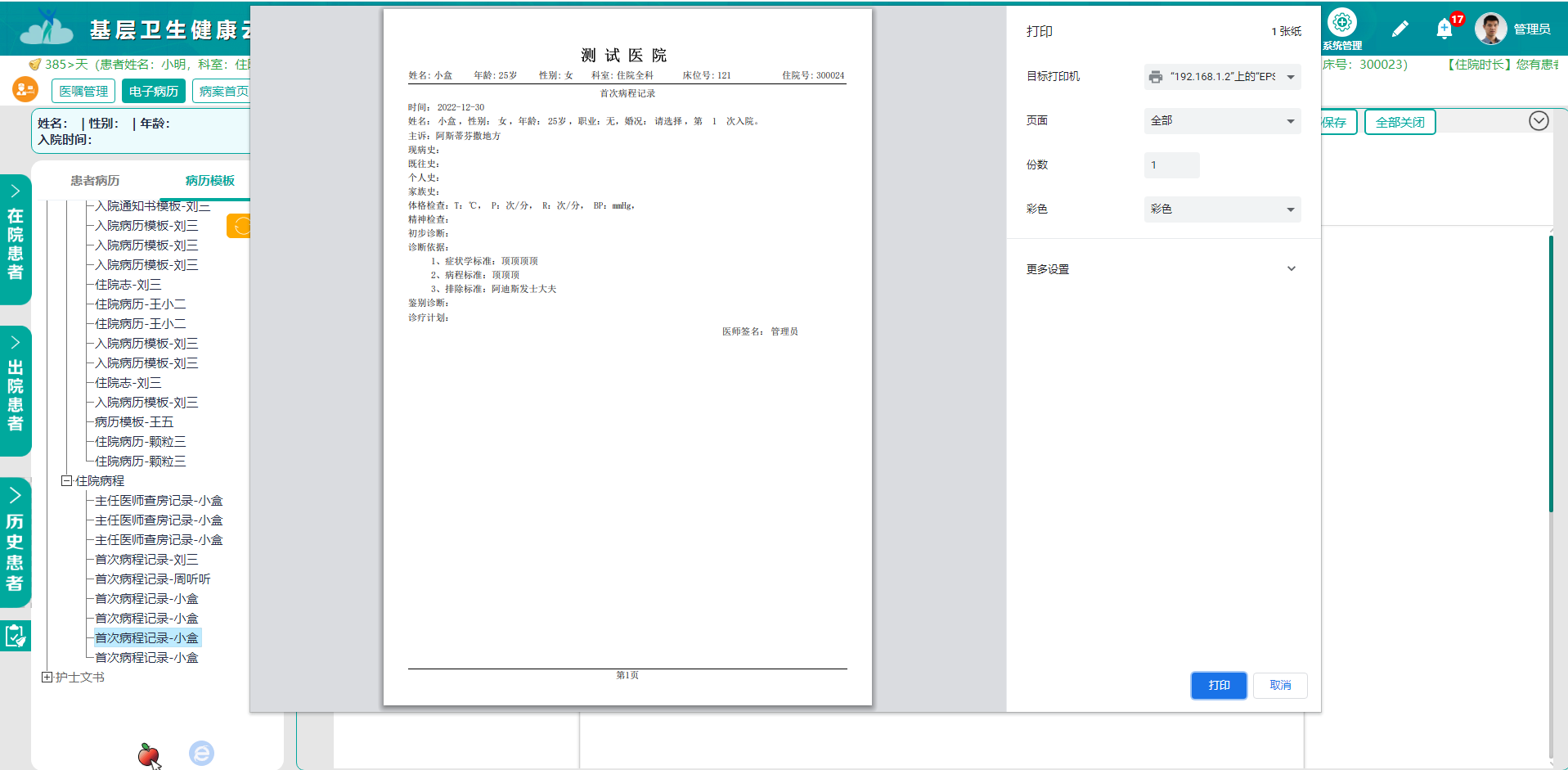Click the 管理员 profile avatar
The height and width of the screenshot is (770, 1568).
point(1490,28)
